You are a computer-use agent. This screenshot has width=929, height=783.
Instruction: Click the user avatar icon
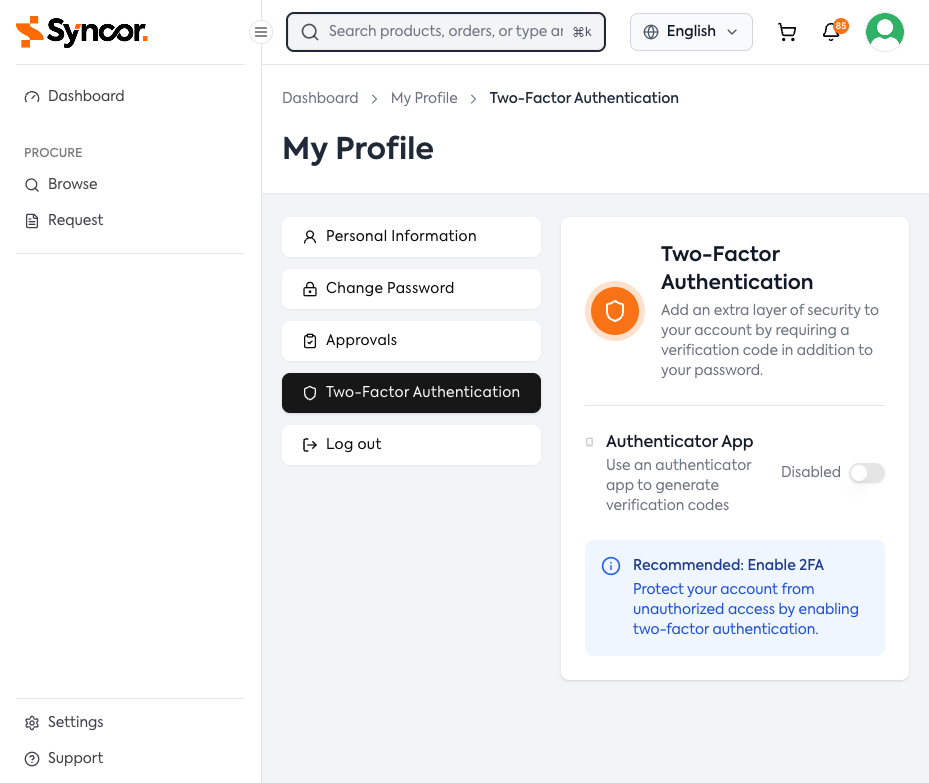[884, 31]
